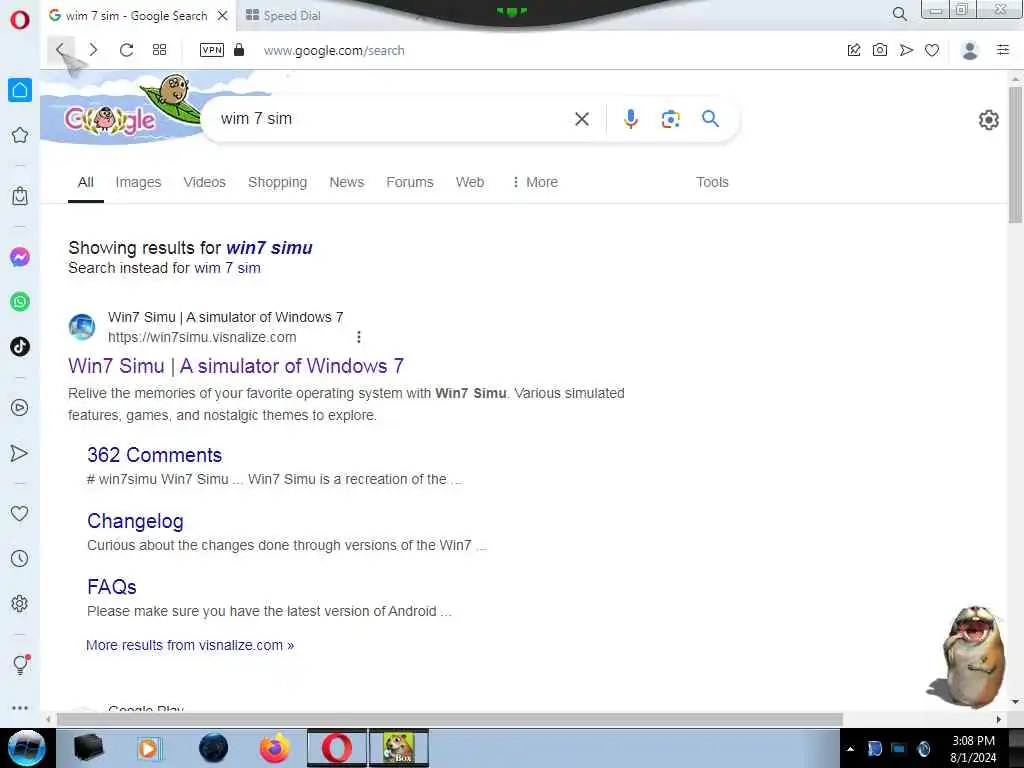Viewport: 1024px width, 768px height.
Task: Open sidebar bookmarks star icon
Action: [20, 135]
